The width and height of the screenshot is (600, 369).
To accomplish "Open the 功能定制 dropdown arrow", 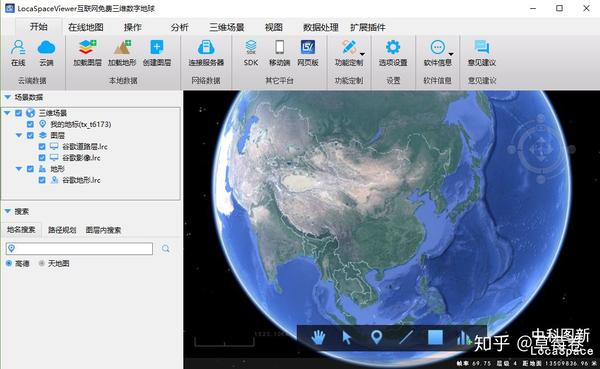I will (362, 54).
